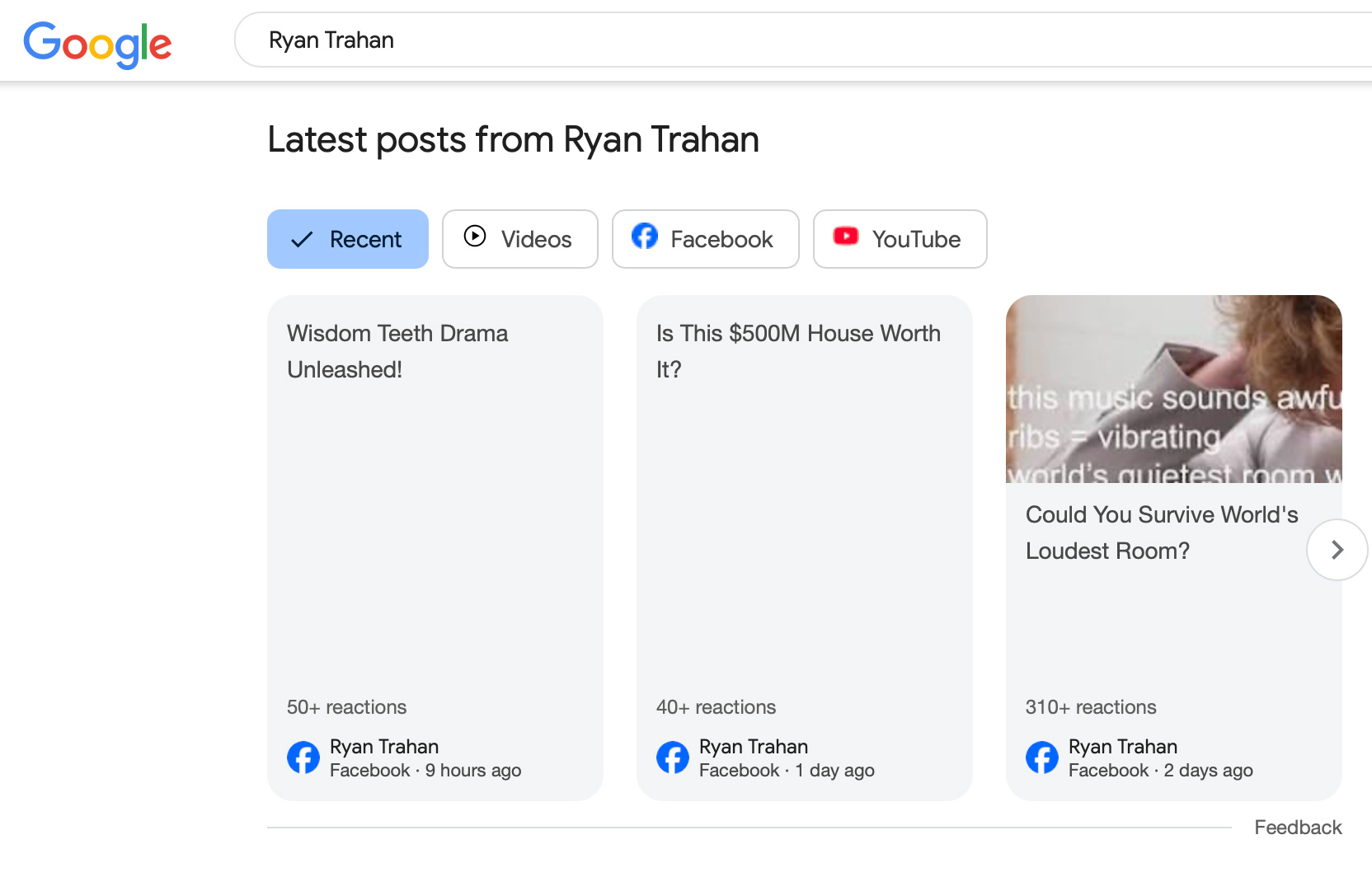1372x877 pixels.
Task: Toggle the Recent filter off
Action: point(347,239)
